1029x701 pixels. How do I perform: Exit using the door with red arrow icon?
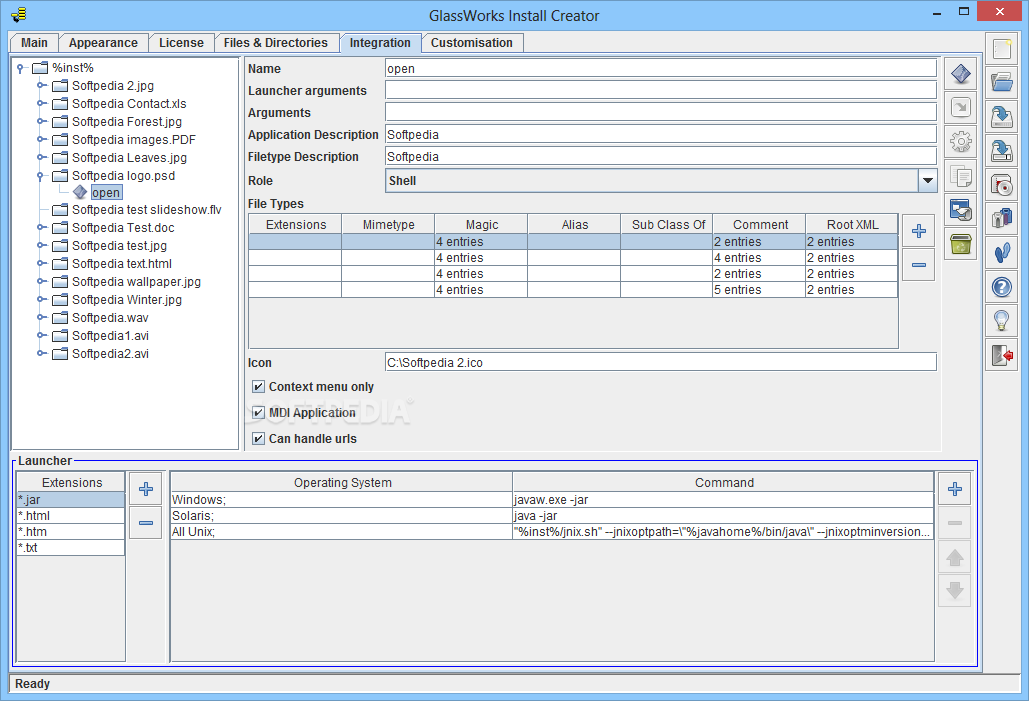[x=1001, y=356]
